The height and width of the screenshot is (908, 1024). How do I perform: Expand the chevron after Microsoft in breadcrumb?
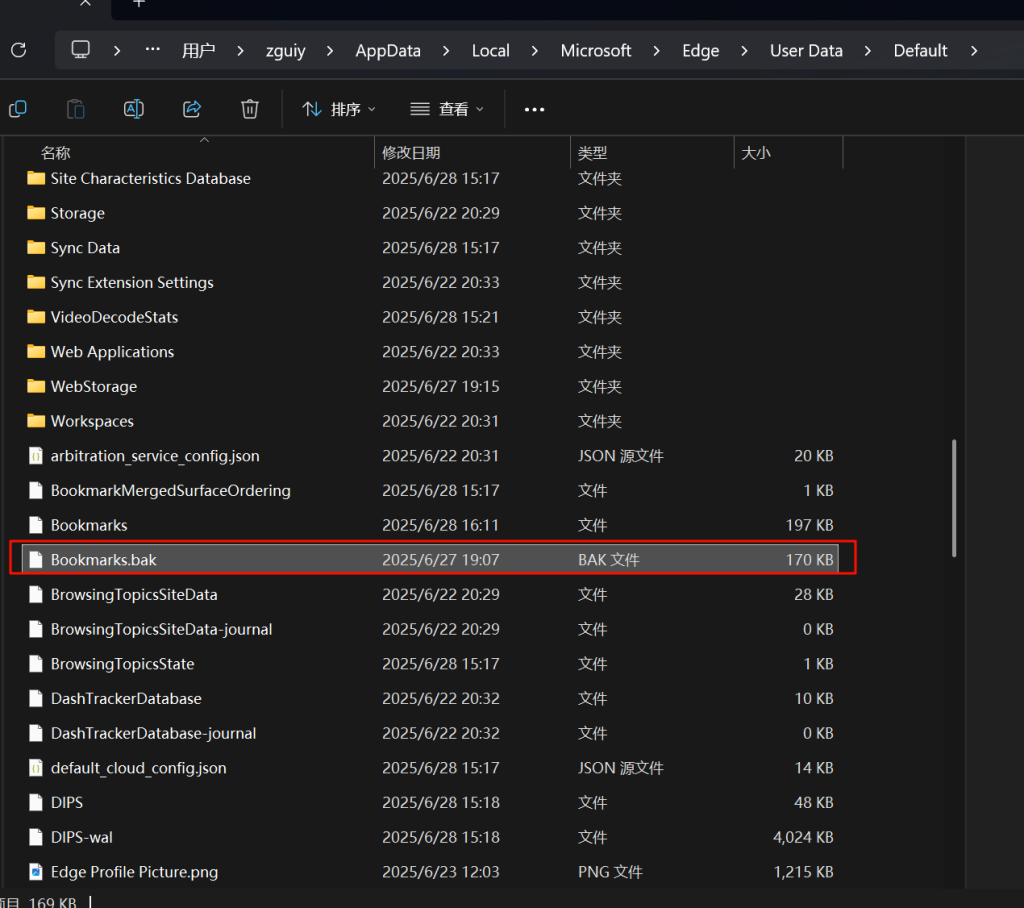[656, 51]
